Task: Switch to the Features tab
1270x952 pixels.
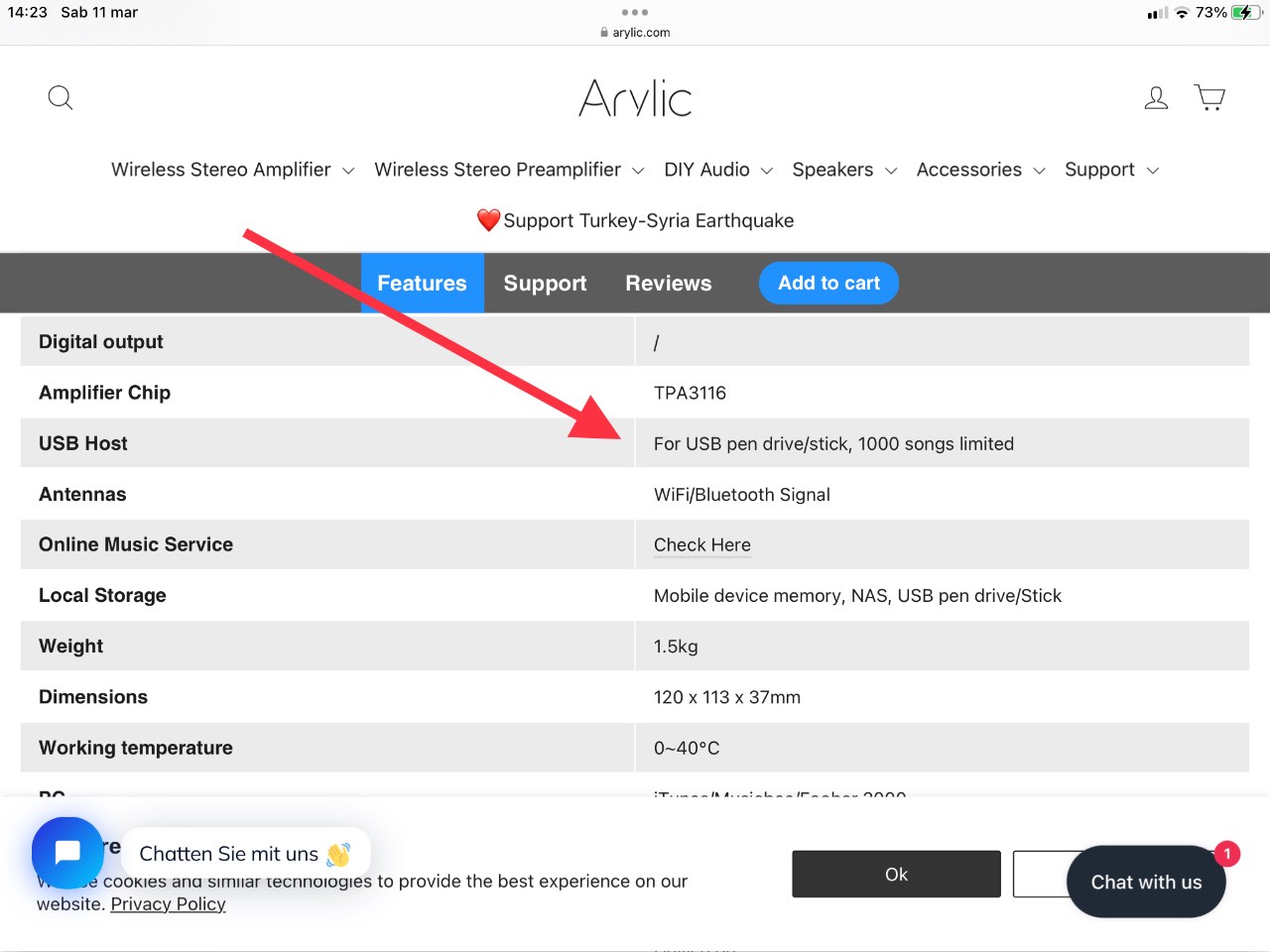Action: click(422, 284)
